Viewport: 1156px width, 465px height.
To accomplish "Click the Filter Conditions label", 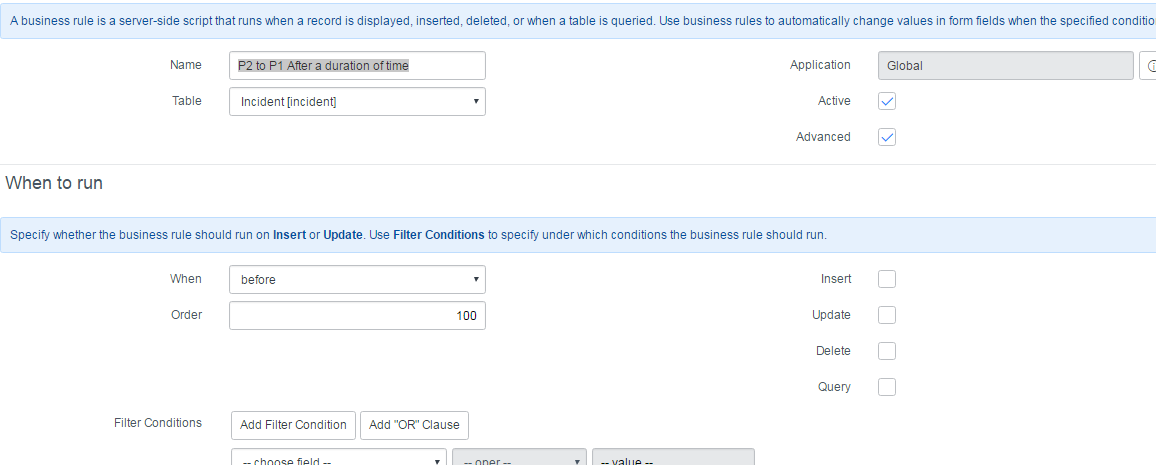I will click(158, 423).
